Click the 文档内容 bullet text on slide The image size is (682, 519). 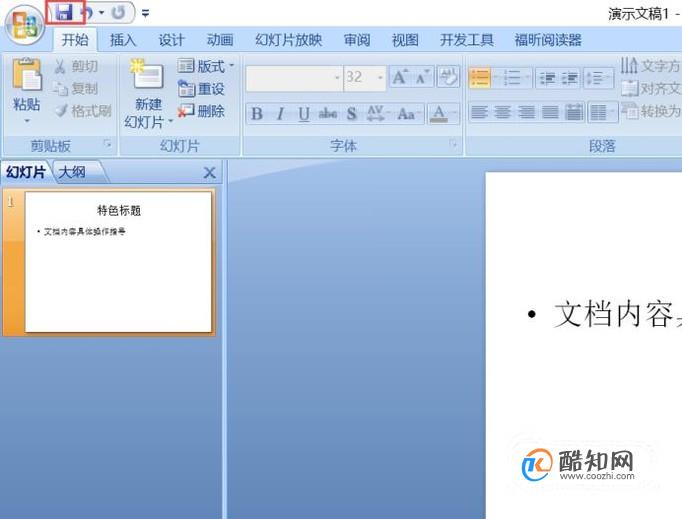[617, 314]
